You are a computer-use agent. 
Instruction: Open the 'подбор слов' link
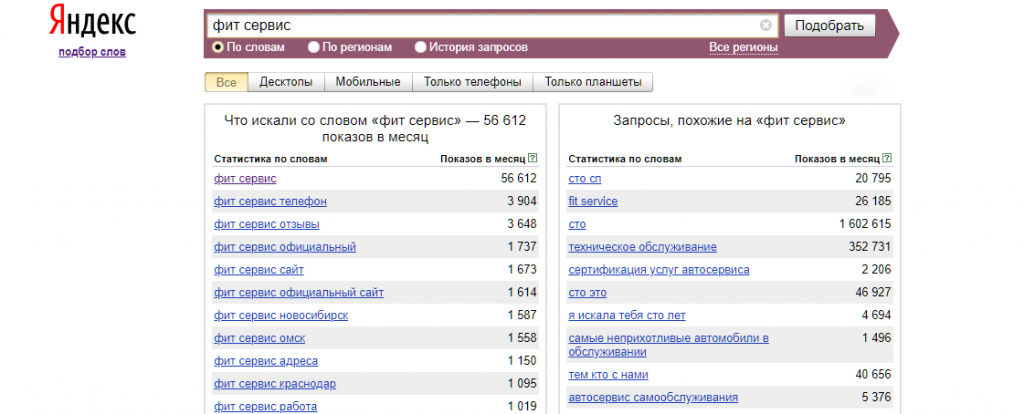click(x=92, y=52)
